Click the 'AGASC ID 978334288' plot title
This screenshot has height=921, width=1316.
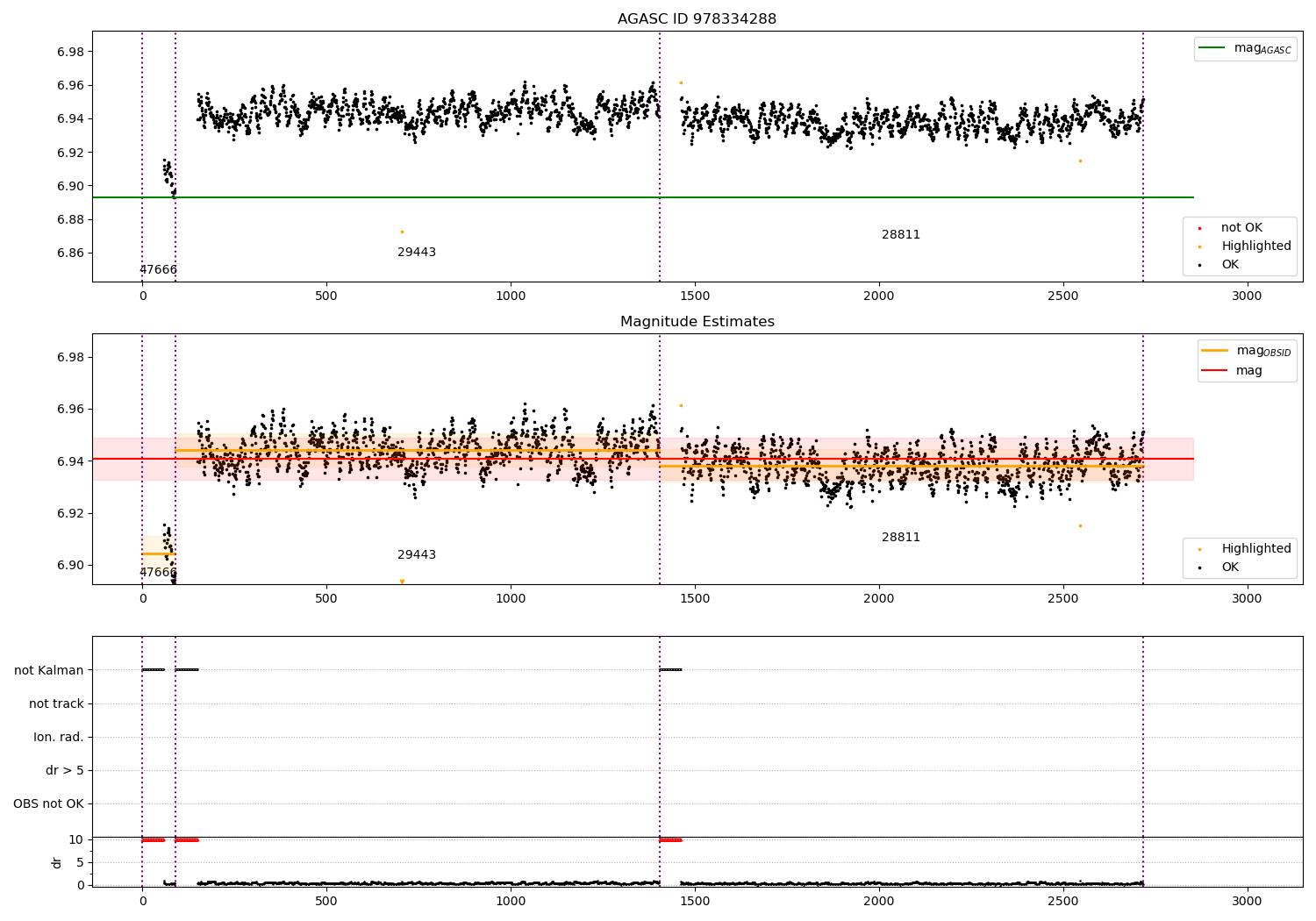point(697,19)
